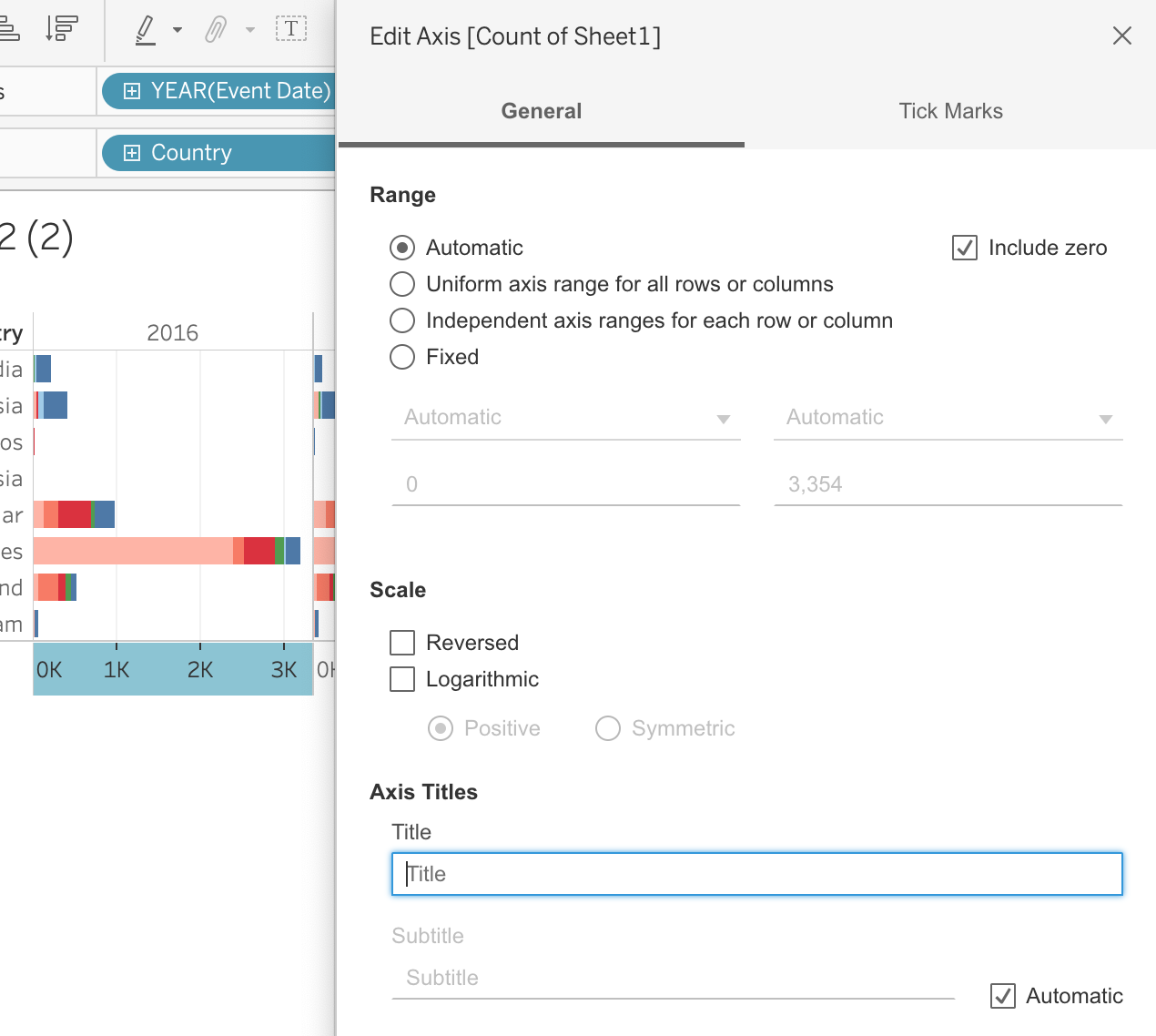The image size is (1156, 1036).
Task: Select the General tab
Action: click(x=541, y=111)
